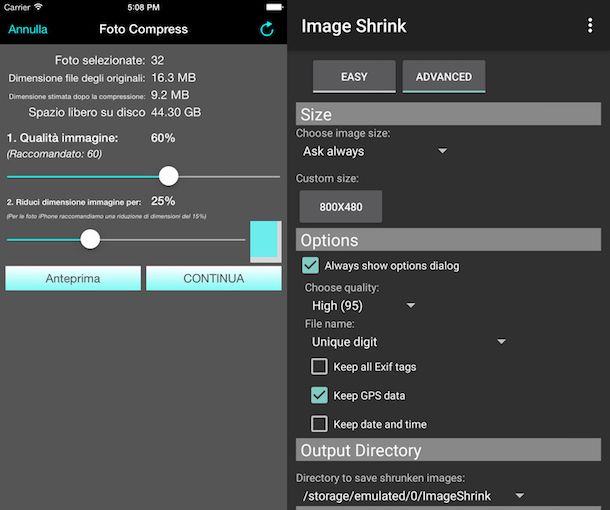This screenshot has width=610, height=510.
Task: Tap the Wi-Fi status icon in status bar
Action: (x=38, y=7)
